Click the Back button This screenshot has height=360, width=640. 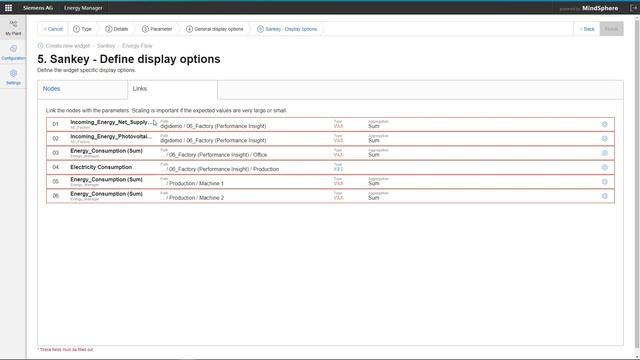coord(587,29)
